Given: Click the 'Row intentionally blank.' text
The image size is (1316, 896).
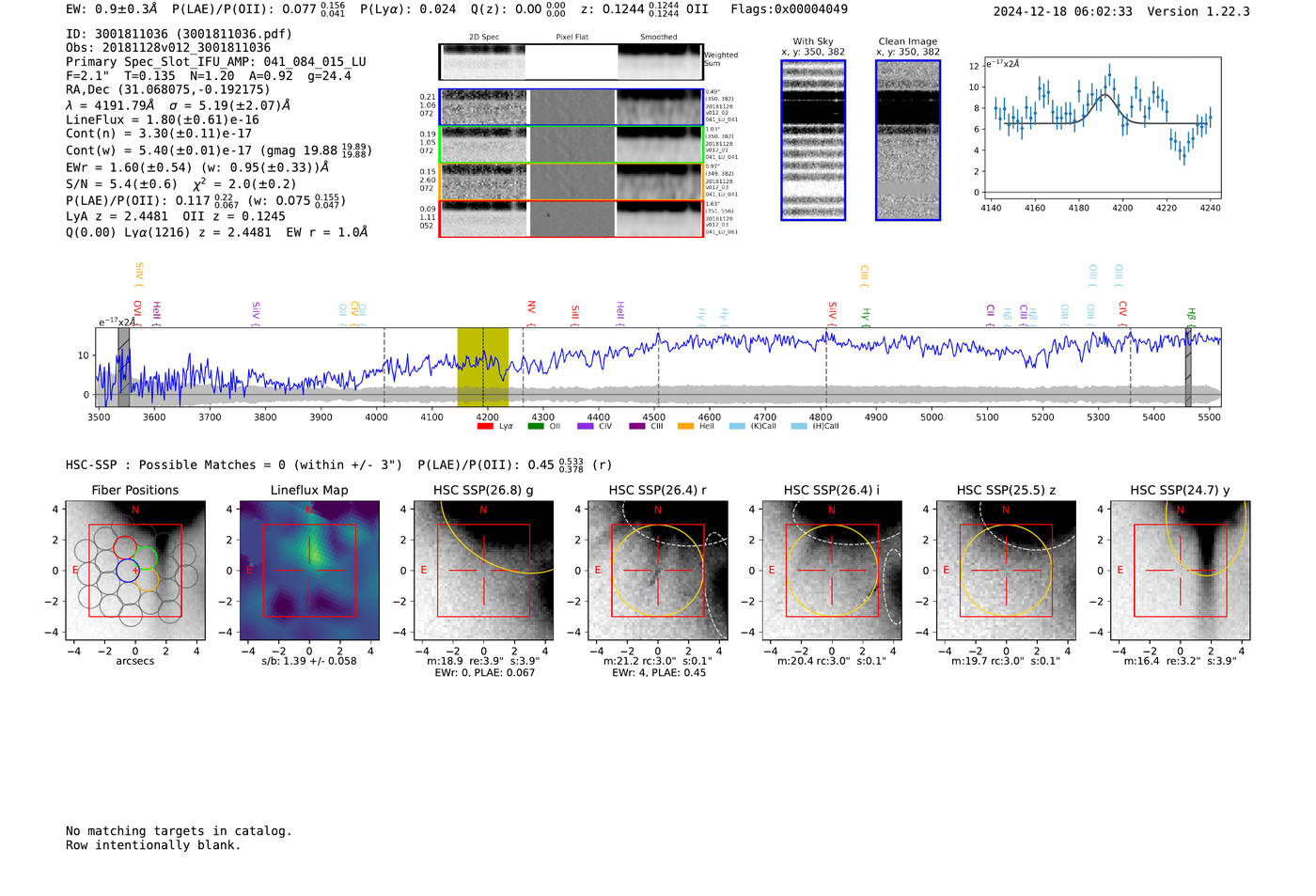Looking at the screenshot, I should click(x=153, y=845).
